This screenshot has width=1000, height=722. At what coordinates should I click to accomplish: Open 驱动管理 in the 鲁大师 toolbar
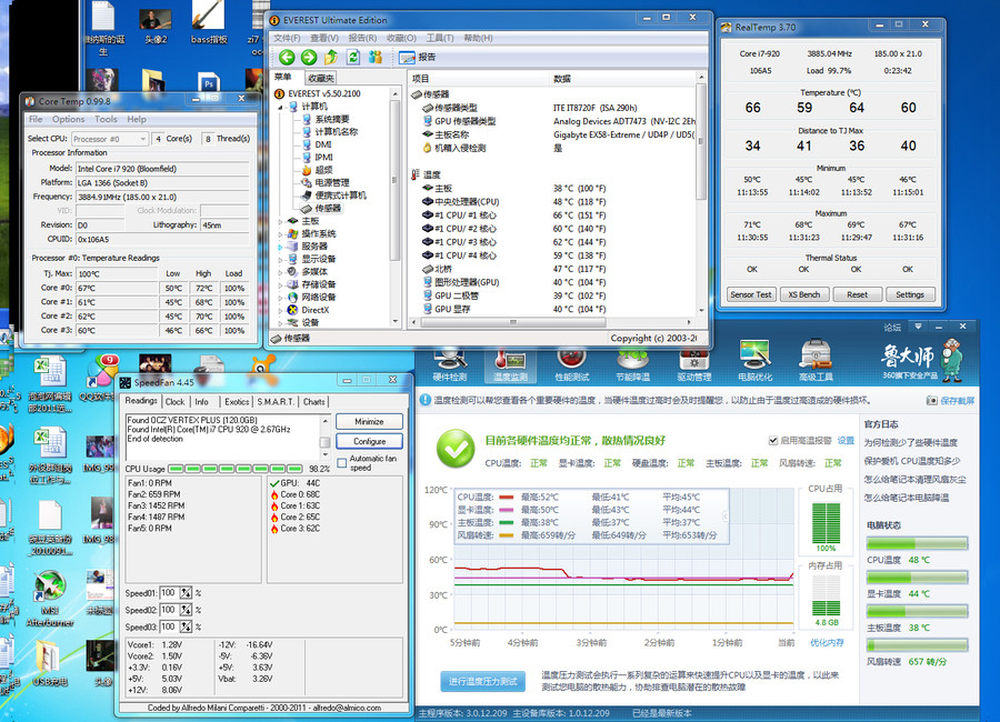coord(694,365)
